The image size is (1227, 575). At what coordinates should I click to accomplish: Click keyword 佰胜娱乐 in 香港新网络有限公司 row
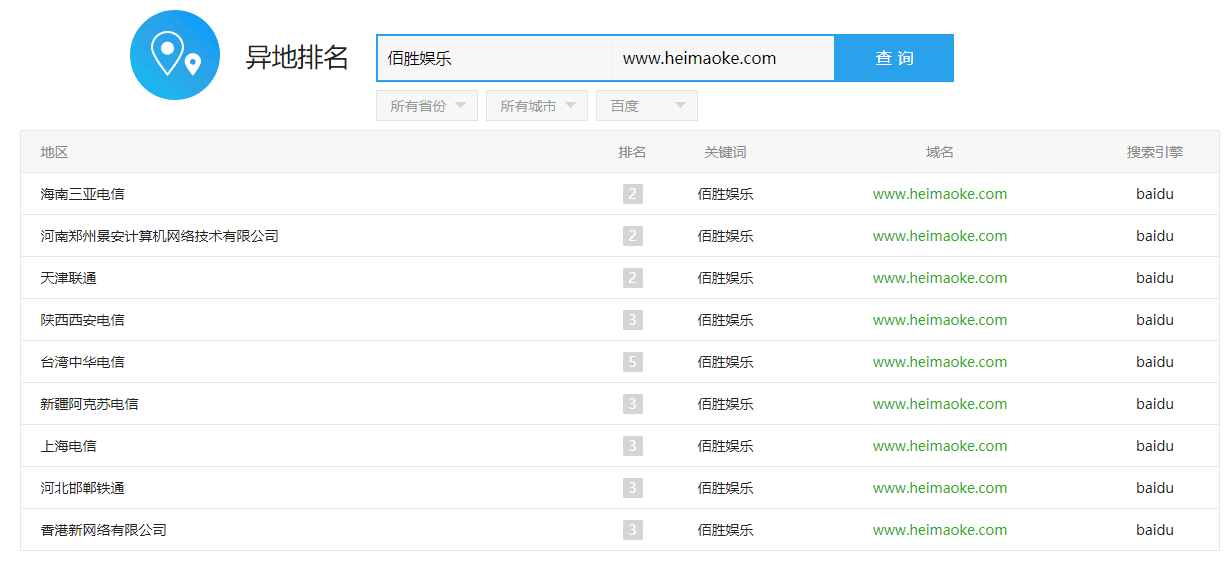(x=725, y=530)
